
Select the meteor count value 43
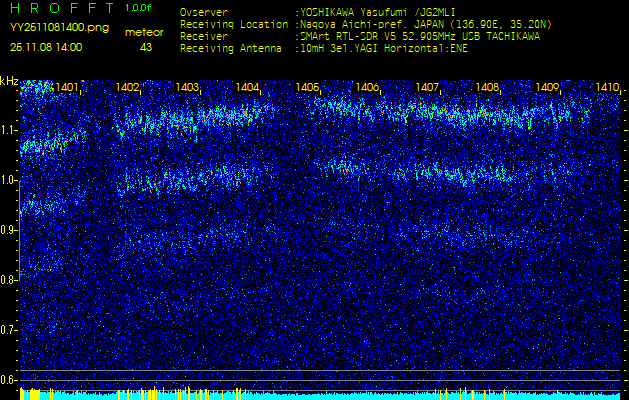click(x=146, y=47)
